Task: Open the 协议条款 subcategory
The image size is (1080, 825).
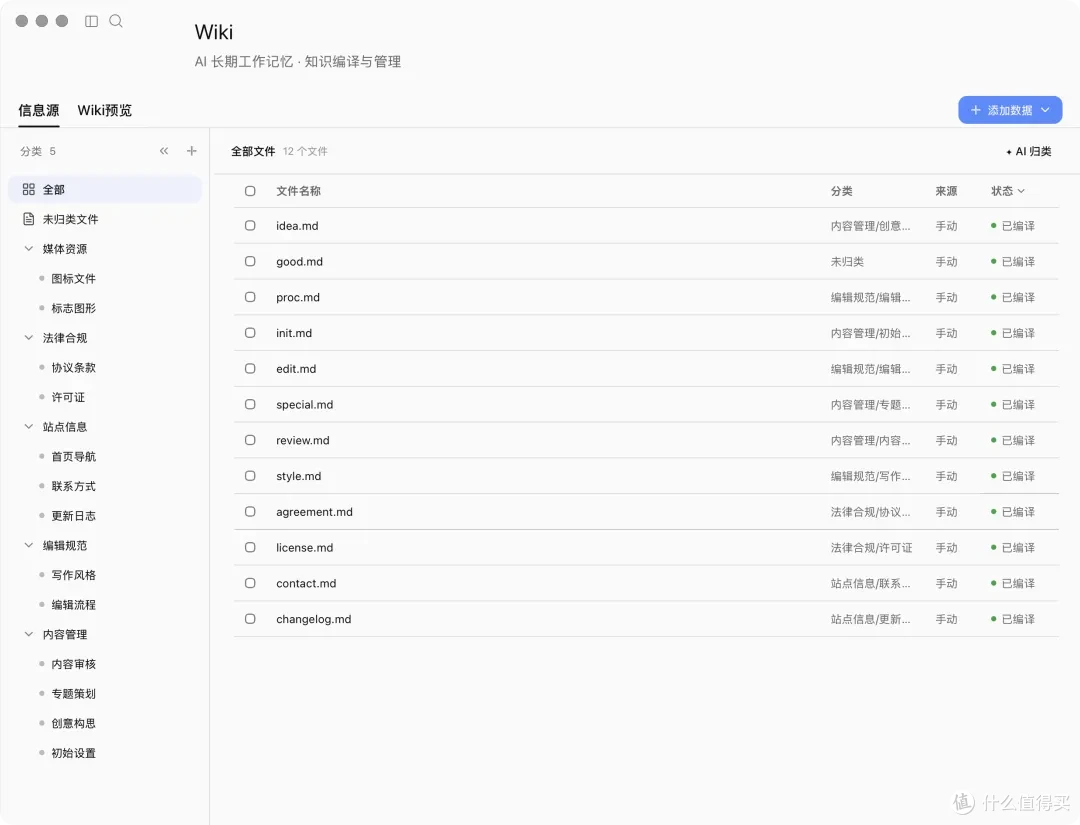Action: 74,367
